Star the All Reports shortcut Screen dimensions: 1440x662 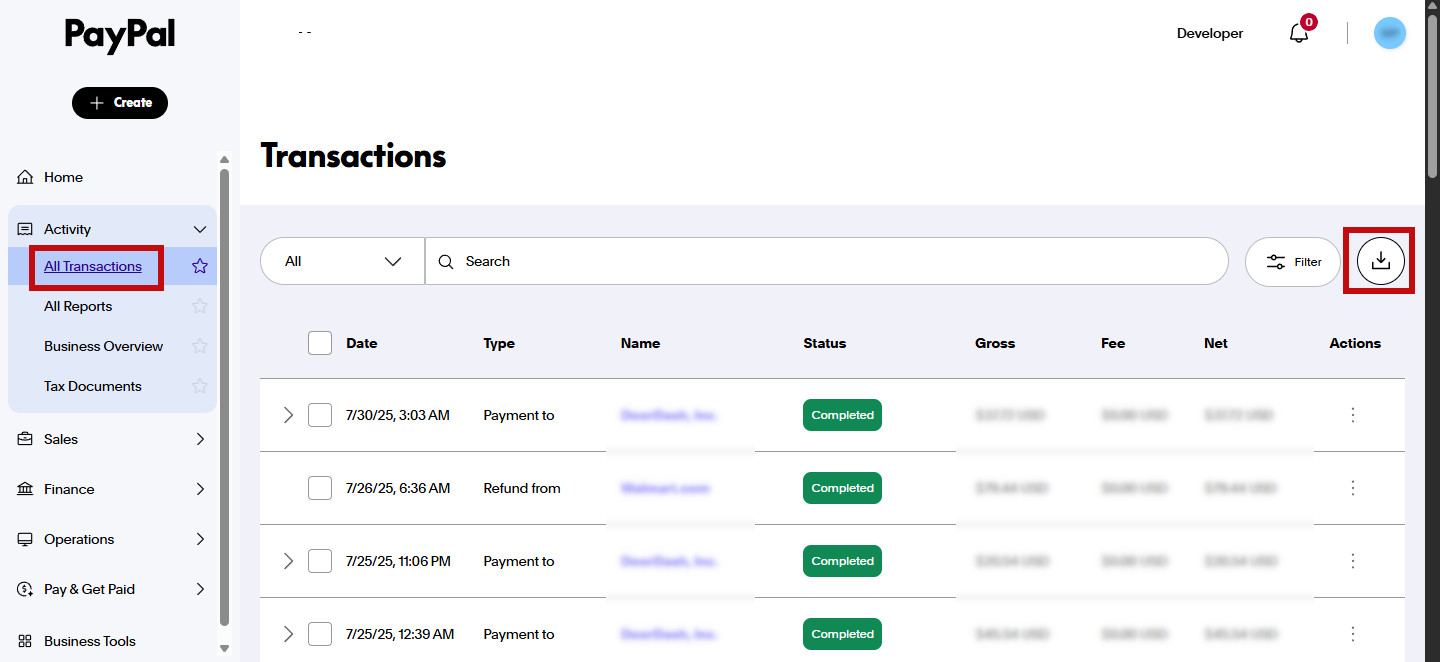pos(200,306)
